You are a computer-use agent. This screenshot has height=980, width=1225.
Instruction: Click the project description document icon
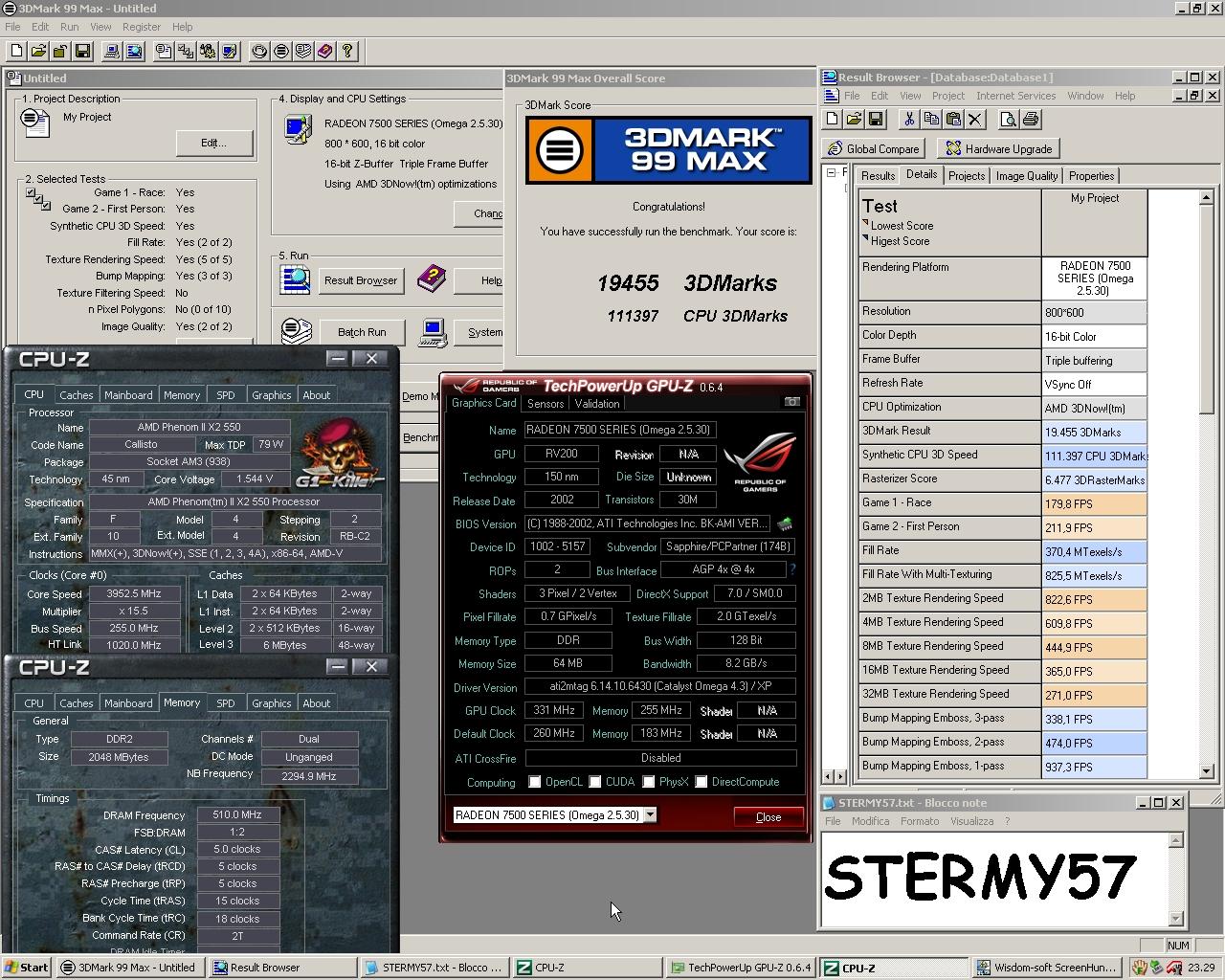[34, 121]
